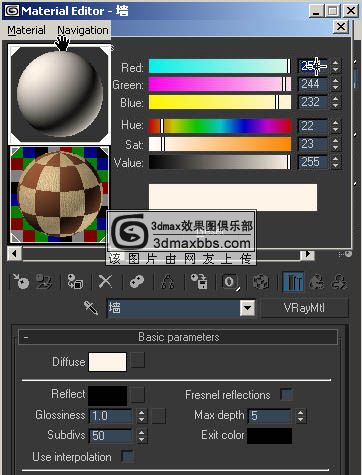The width and height of the screenshot is (362, 475).
Task: Enable the Use interpolation checkbox
Action: [x=127, y=456]
